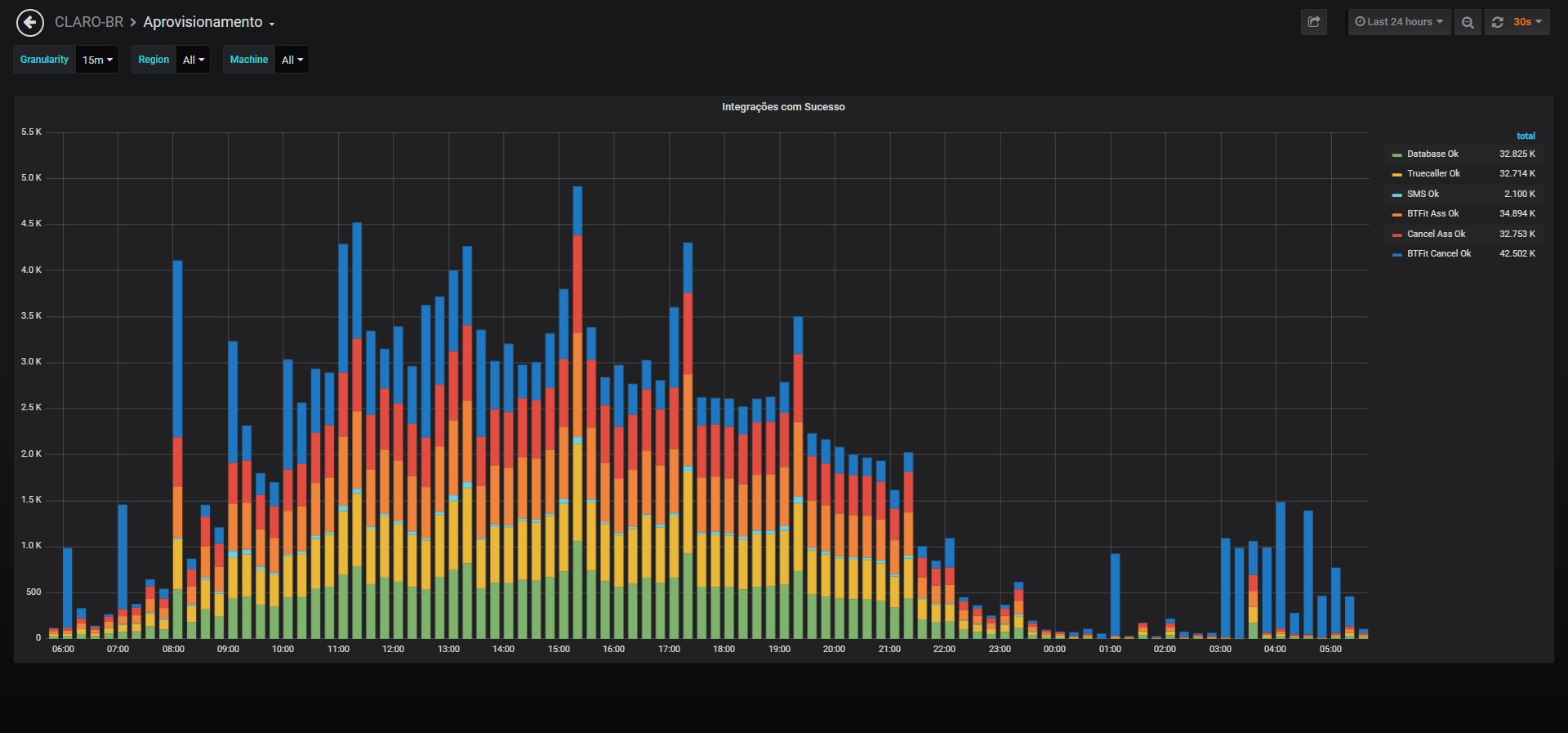
Task: Open the Region All dropdown
Action: 194,60
